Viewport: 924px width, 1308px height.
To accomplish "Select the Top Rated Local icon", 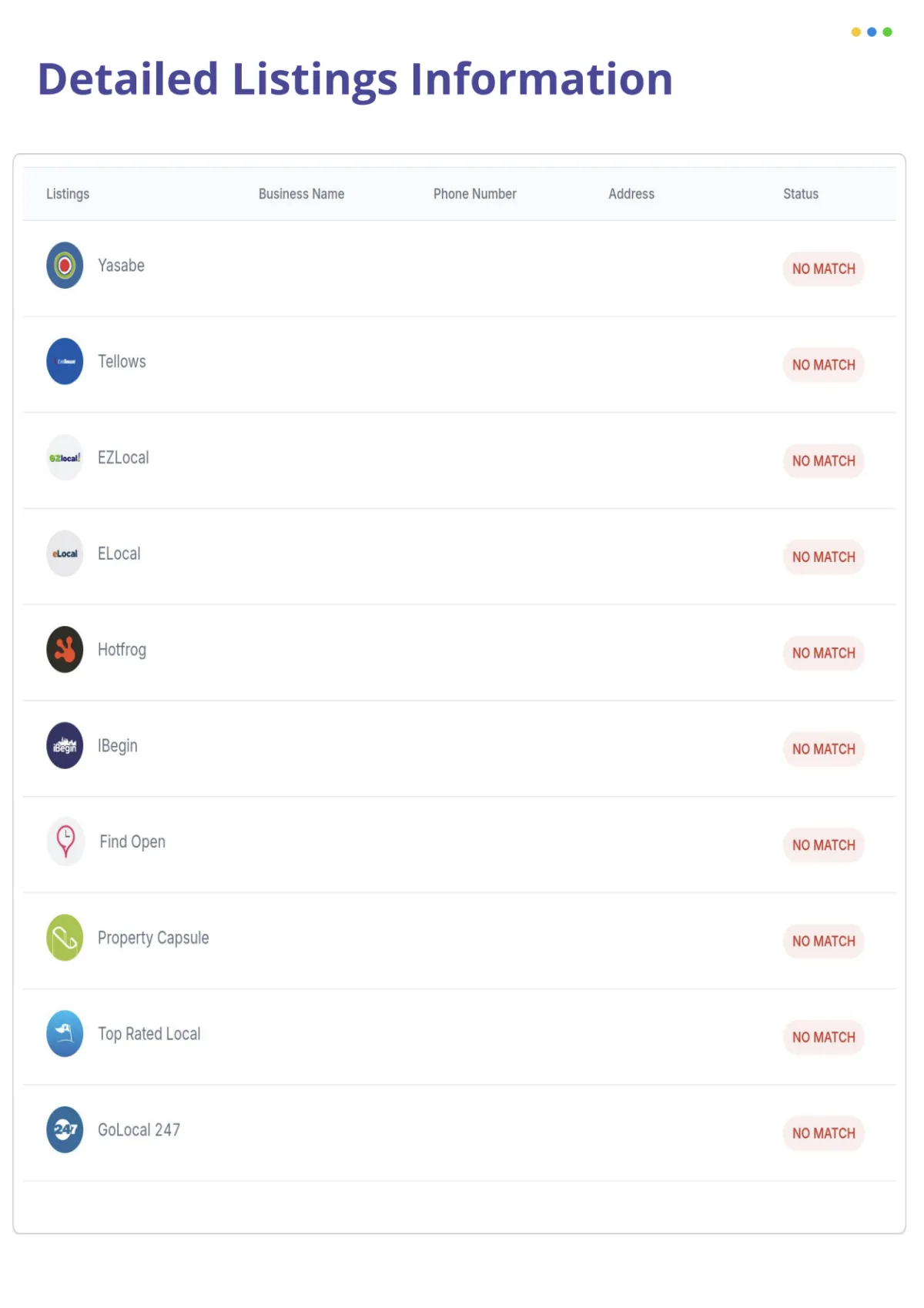I will click(65, 1034).
